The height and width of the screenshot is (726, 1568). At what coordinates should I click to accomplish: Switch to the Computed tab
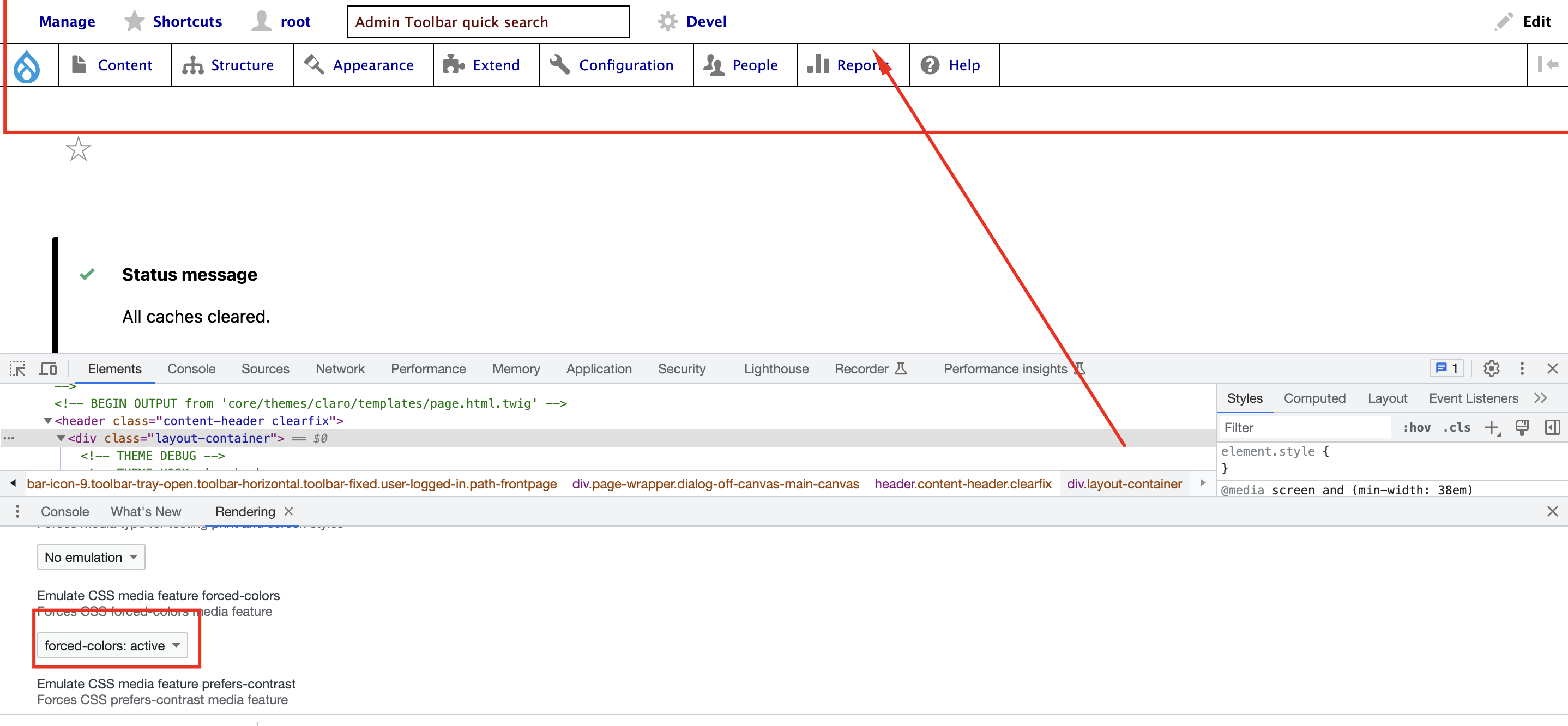(1315, 398)
